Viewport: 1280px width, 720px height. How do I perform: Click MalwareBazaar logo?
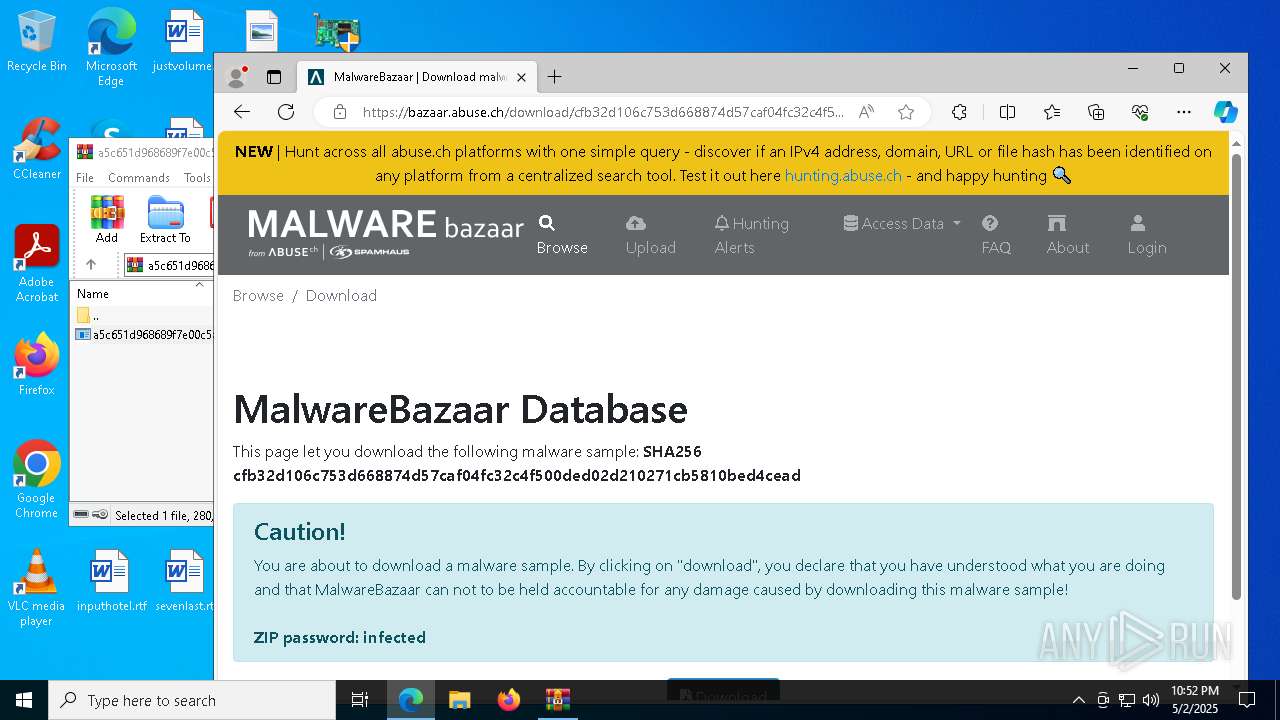tap(385, 234)
